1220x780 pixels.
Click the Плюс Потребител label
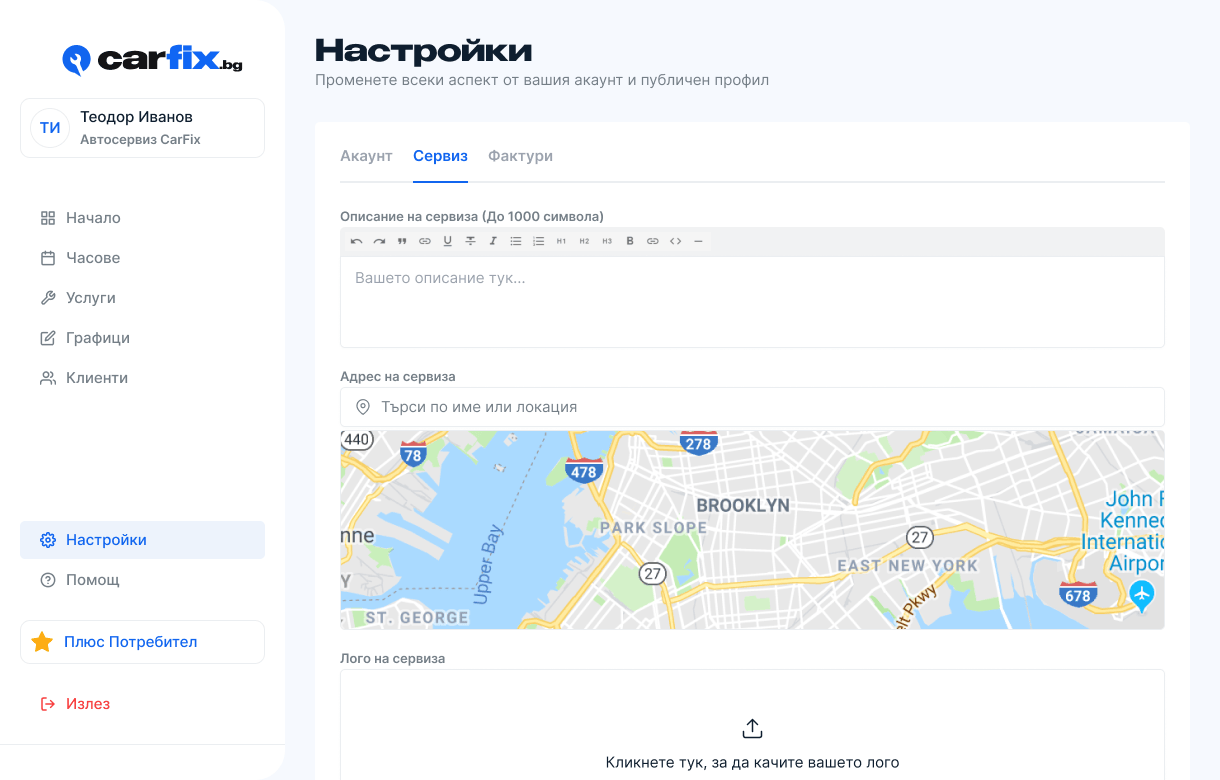pyautogui.click(x=131, y=642)
